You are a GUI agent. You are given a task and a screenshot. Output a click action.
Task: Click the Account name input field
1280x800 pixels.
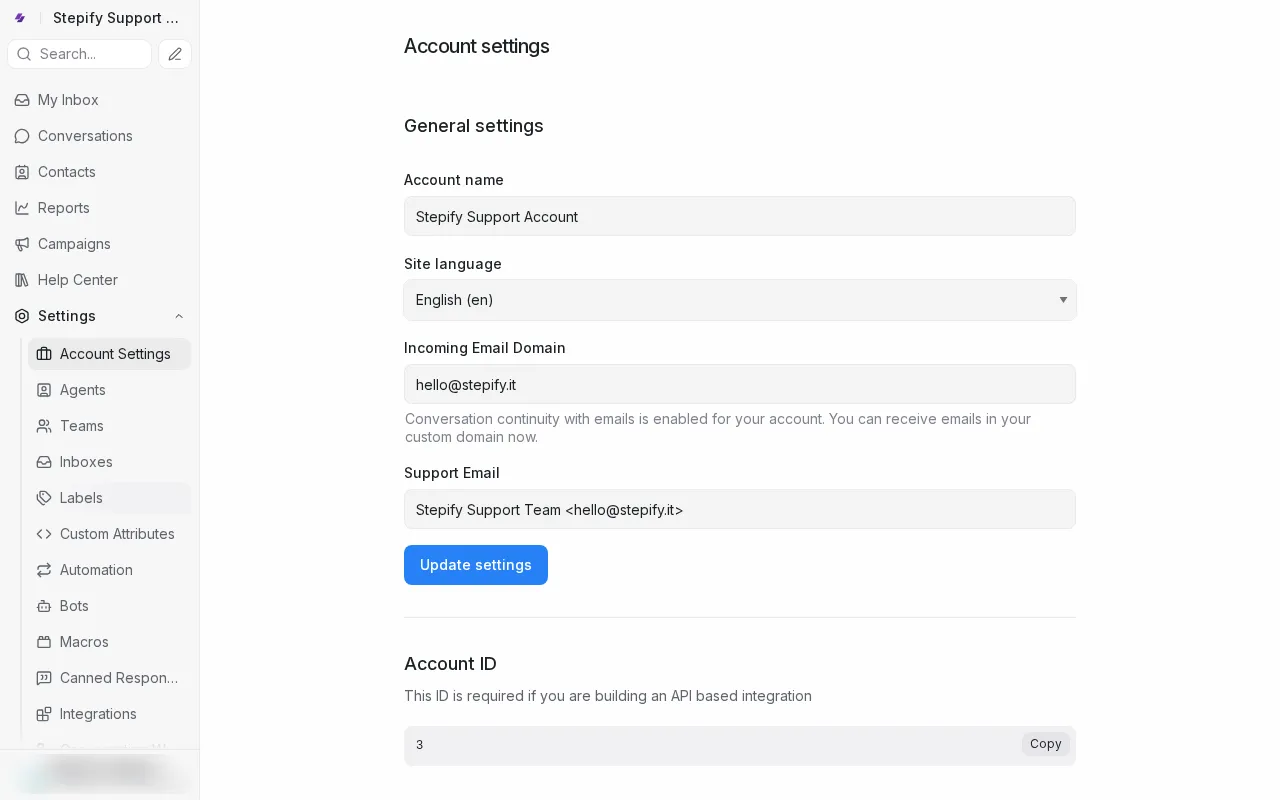739,216
